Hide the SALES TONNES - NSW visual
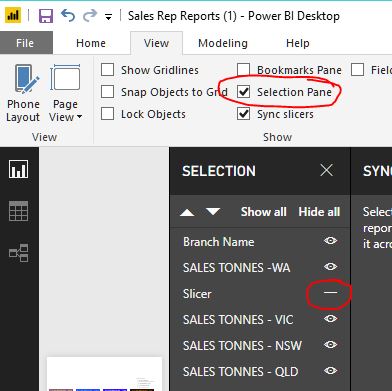This screenshot has width=392, height=391. [330, 345]
